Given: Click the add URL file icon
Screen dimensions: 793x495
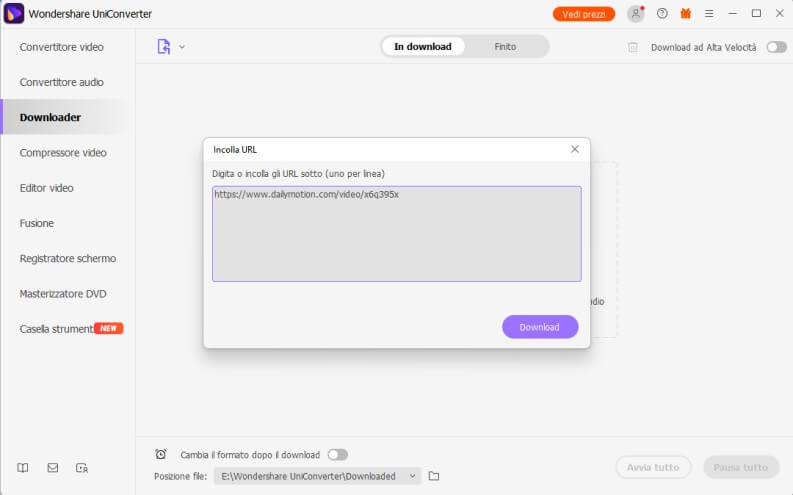Looking at the screenshot, I should click(163, 47).
